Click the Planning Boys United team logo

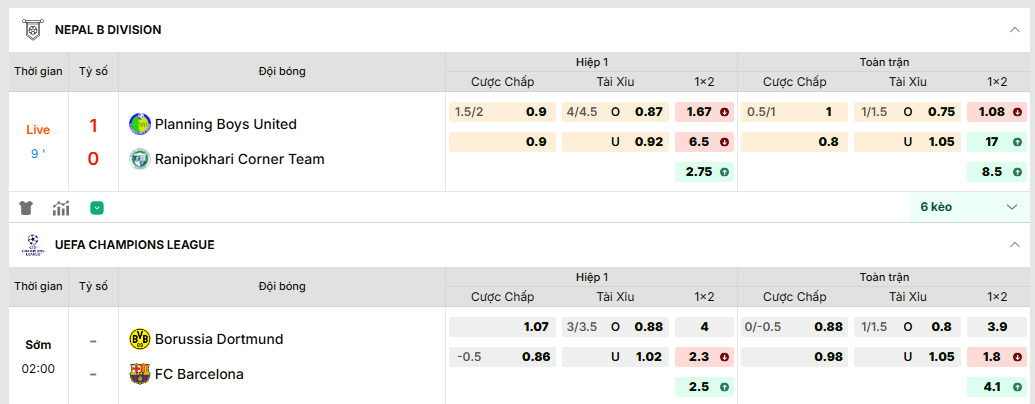coord(139,124)
